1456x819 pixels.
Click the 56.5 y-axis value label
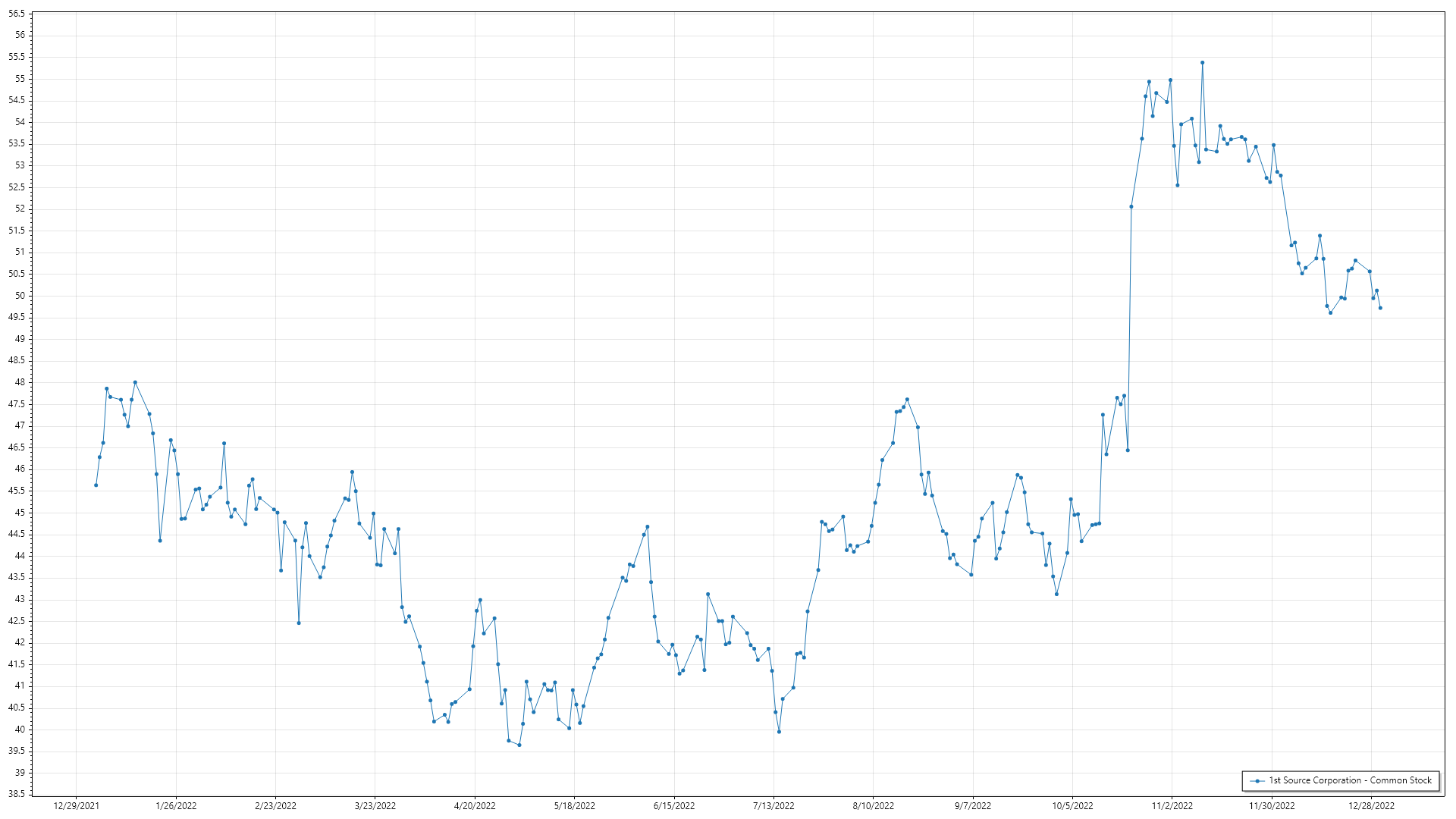coord(17,14)
